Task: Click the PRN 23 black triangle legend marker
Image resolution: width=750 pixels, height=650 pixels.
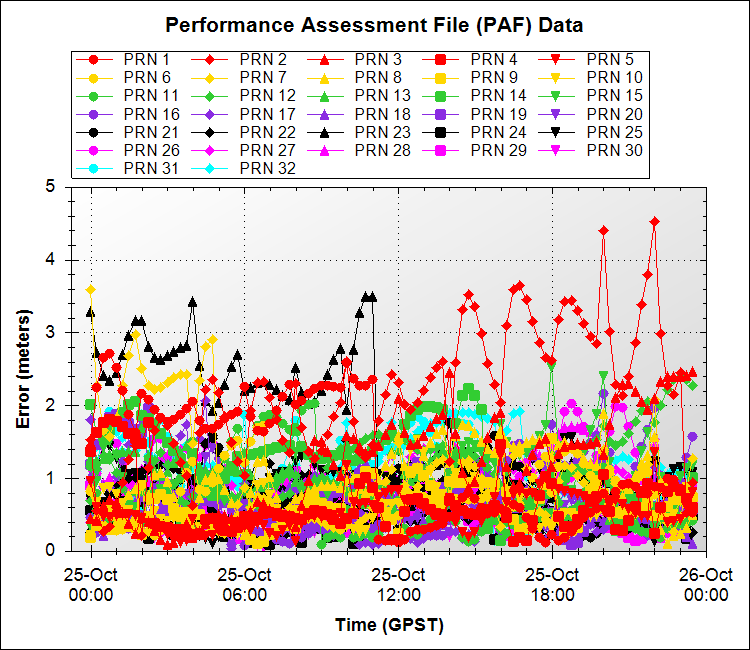Action: [324, 132]
